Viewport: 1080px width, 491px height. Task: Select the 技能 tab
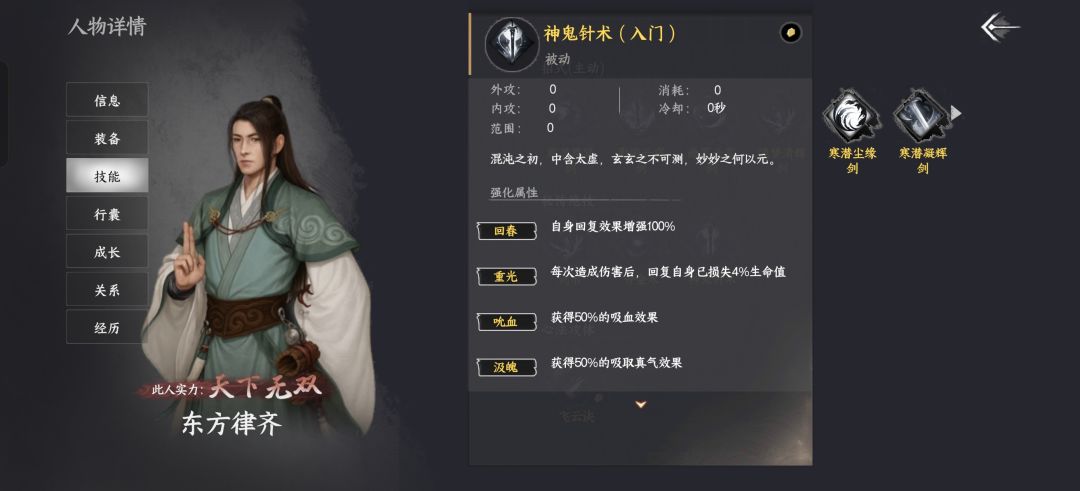107,176
